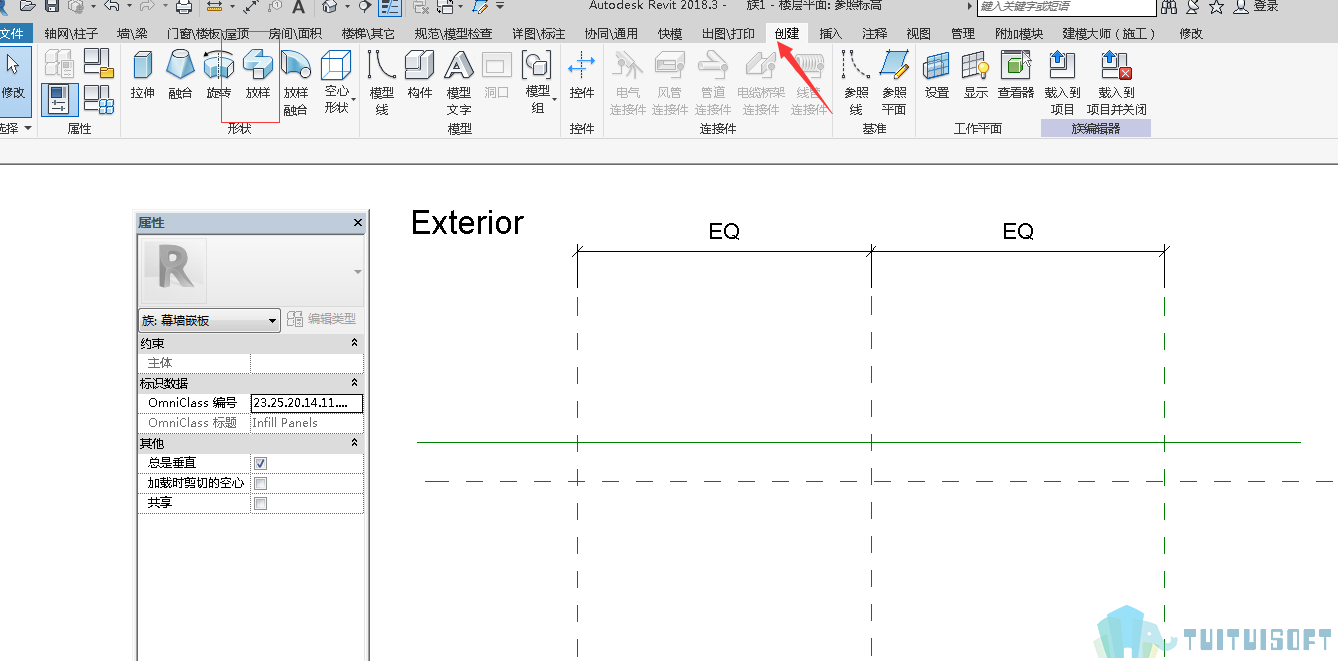This screenshot has width=1338, height=661.
Task: Click the OmniClass 编号 value field
Action: click(x=307, y=403)
